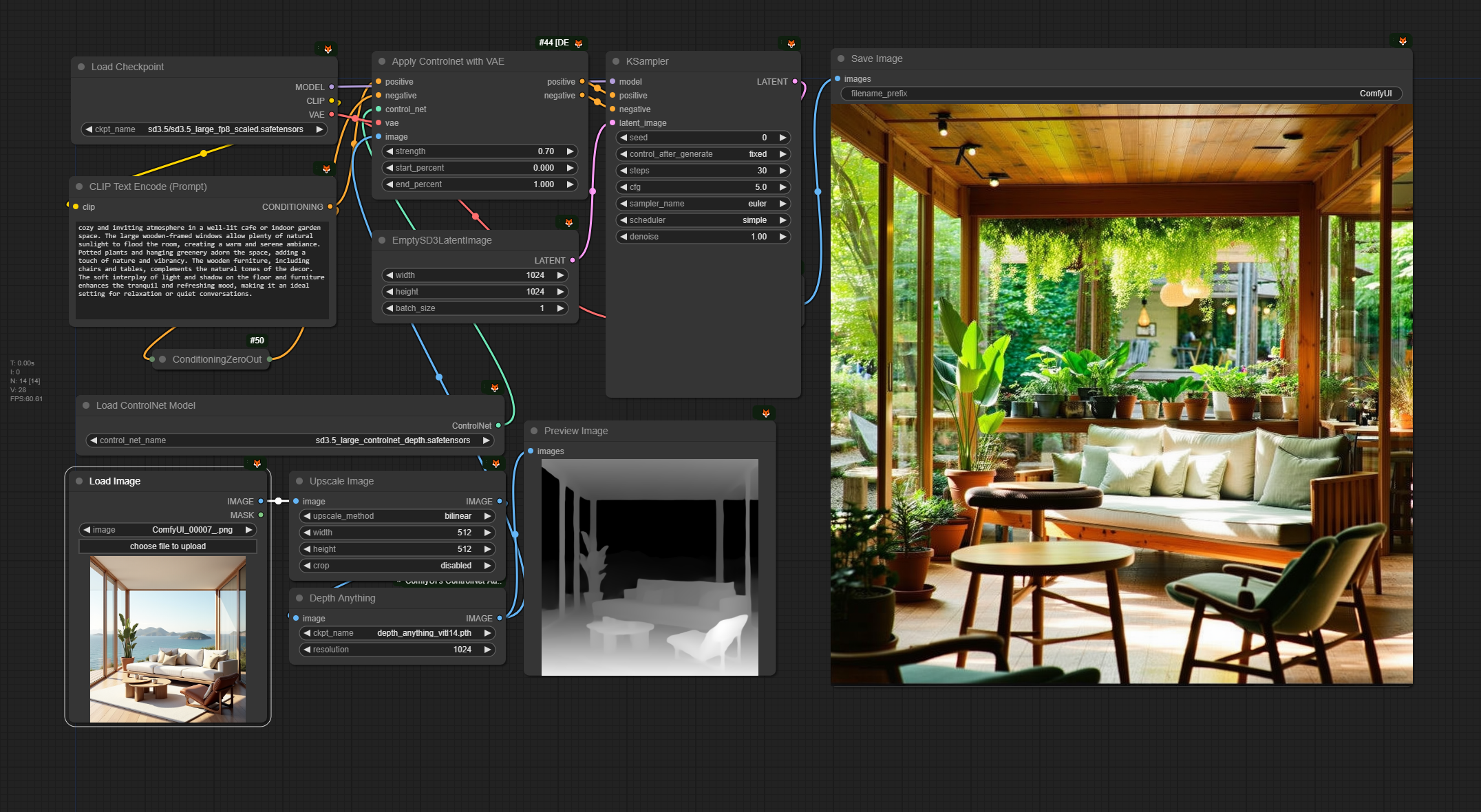
Task: Click the denoise value slider
Action: click(703, 237)
